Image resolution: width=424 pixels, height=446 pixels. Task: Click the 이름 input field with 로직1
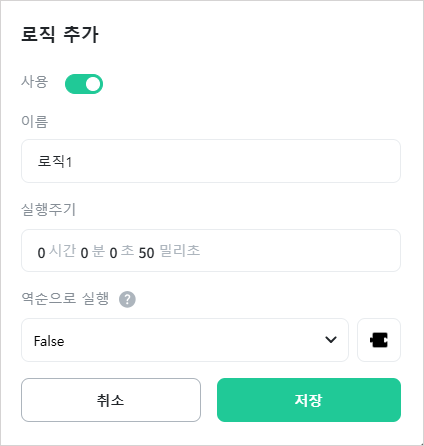coord(211,161)
